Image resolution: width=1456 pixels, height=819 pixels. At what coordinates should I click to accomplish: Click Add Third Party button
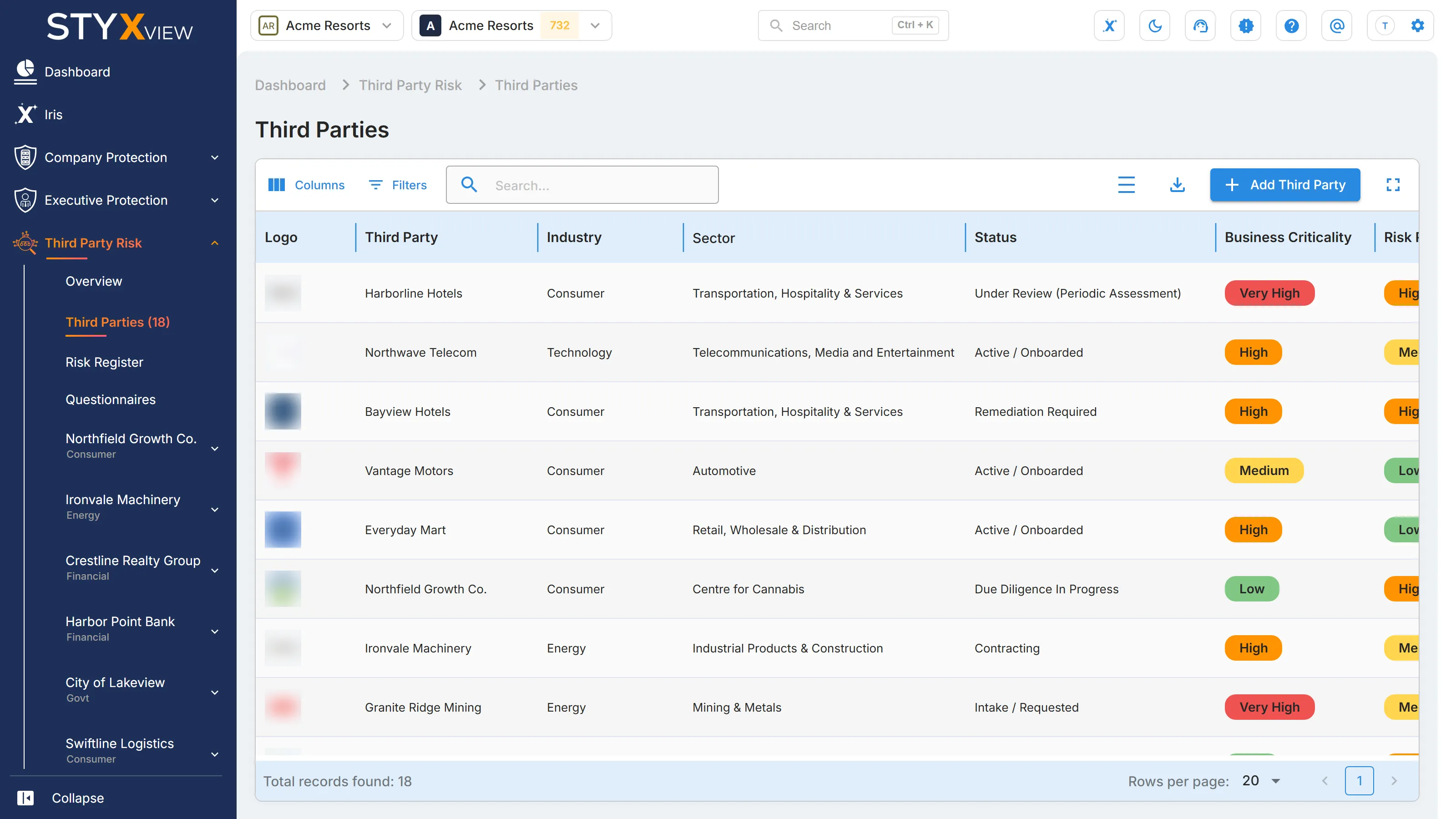point(1285,185)
